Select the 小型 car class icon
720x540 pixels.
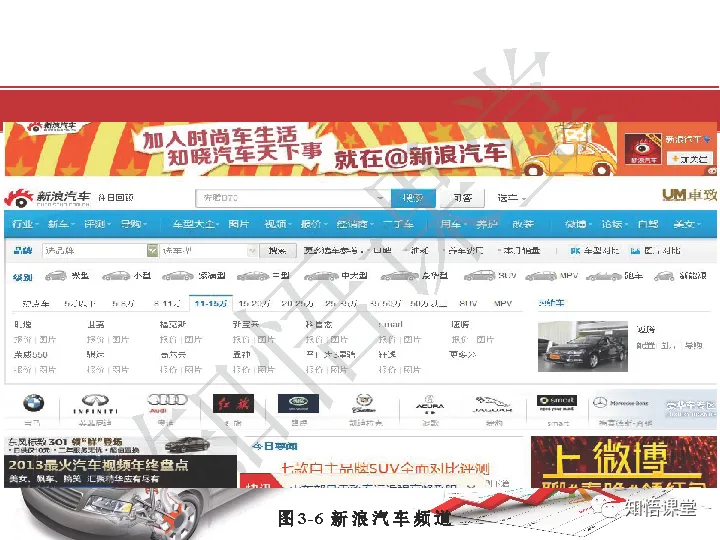[x=117, y=276]
